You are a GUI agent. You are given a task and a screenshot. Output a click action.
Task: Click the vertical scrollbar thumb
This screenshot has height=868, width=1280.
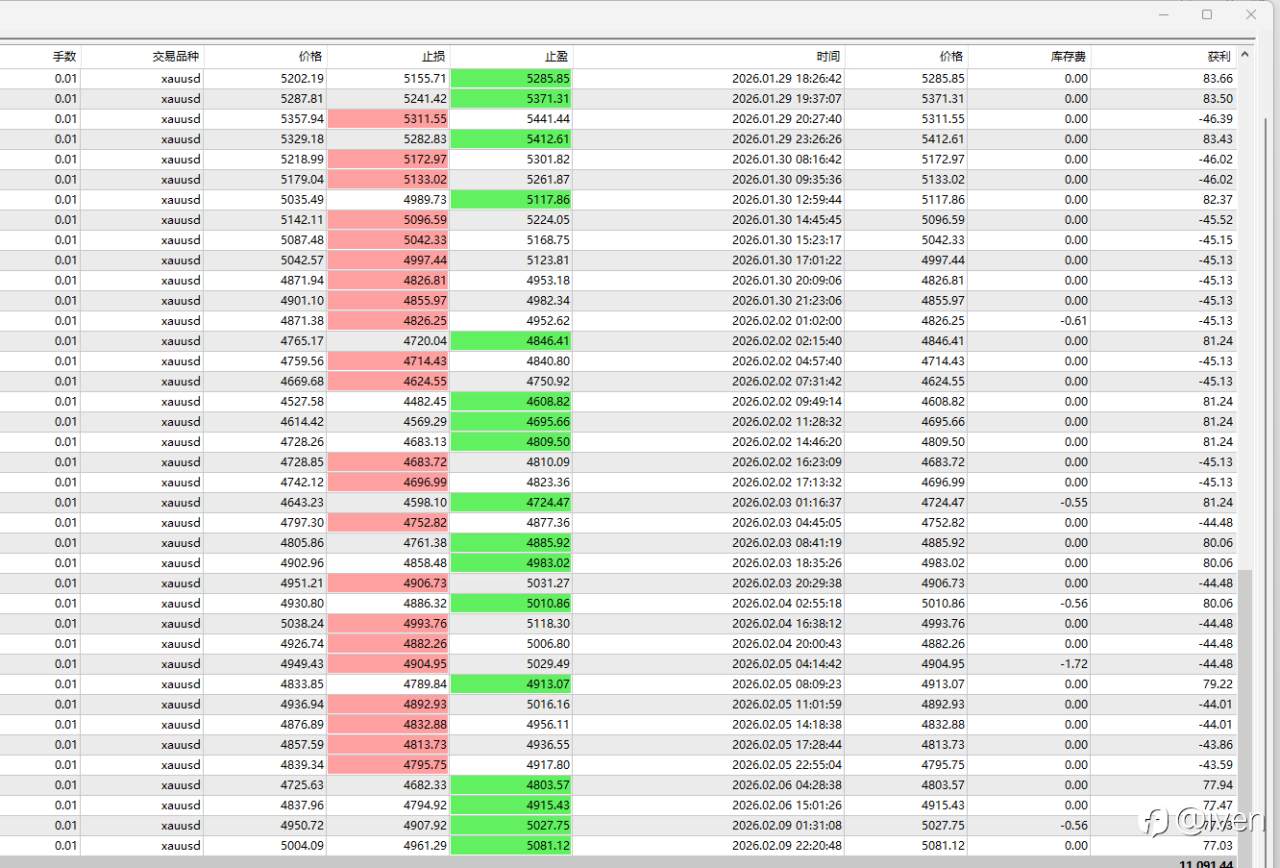1245,710
